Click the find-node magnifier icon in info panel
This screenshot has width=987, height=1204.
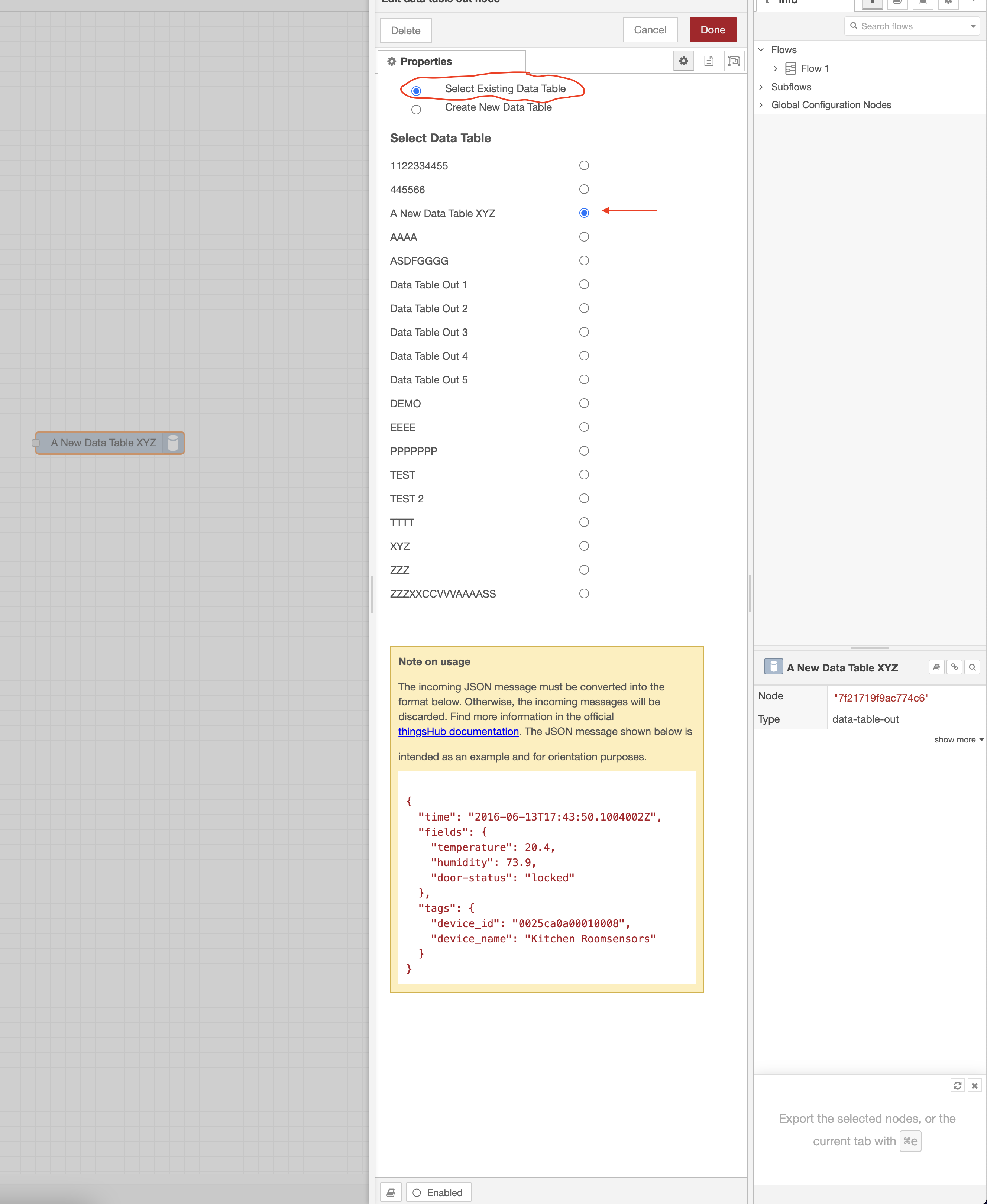tap(972, 667)
